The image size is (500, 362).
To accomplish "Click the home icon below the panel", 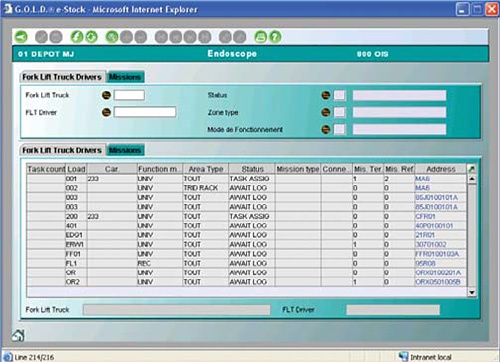I will 18,335.
